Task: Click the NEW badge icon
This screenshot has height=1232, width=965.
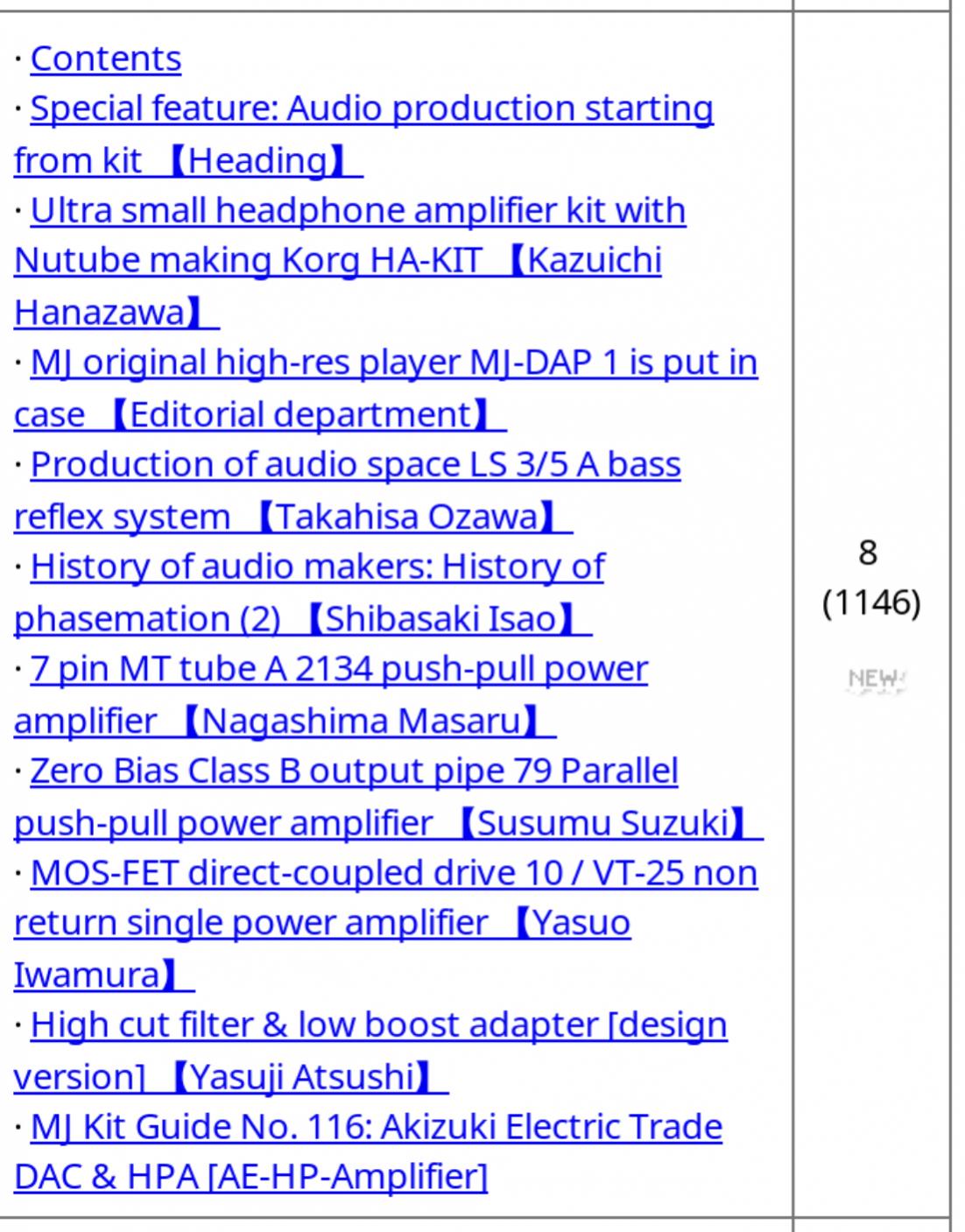Action: (877, 679)
